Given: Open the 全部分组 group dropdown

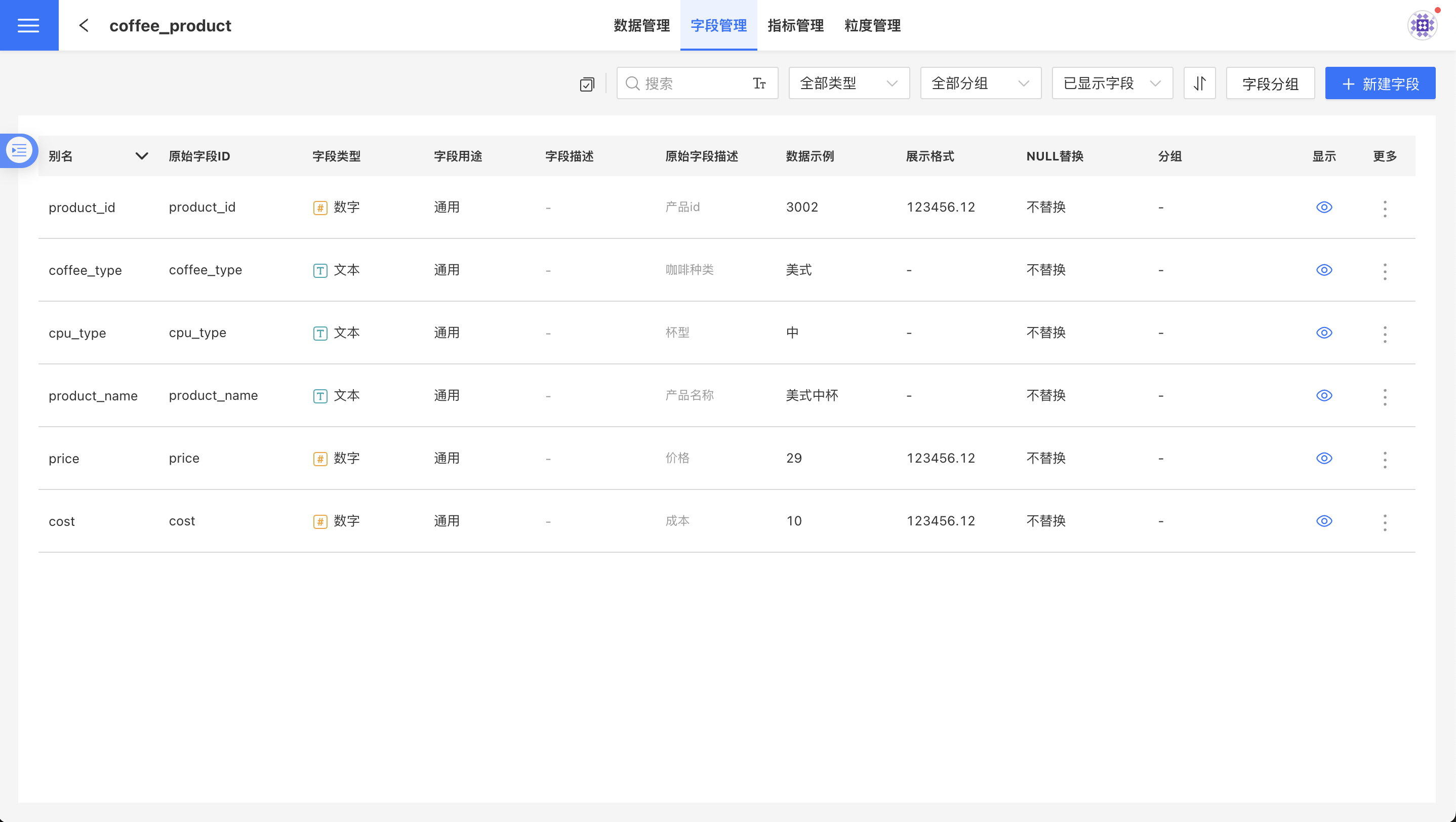Looking at the screenshot, I should click(980, 84).
